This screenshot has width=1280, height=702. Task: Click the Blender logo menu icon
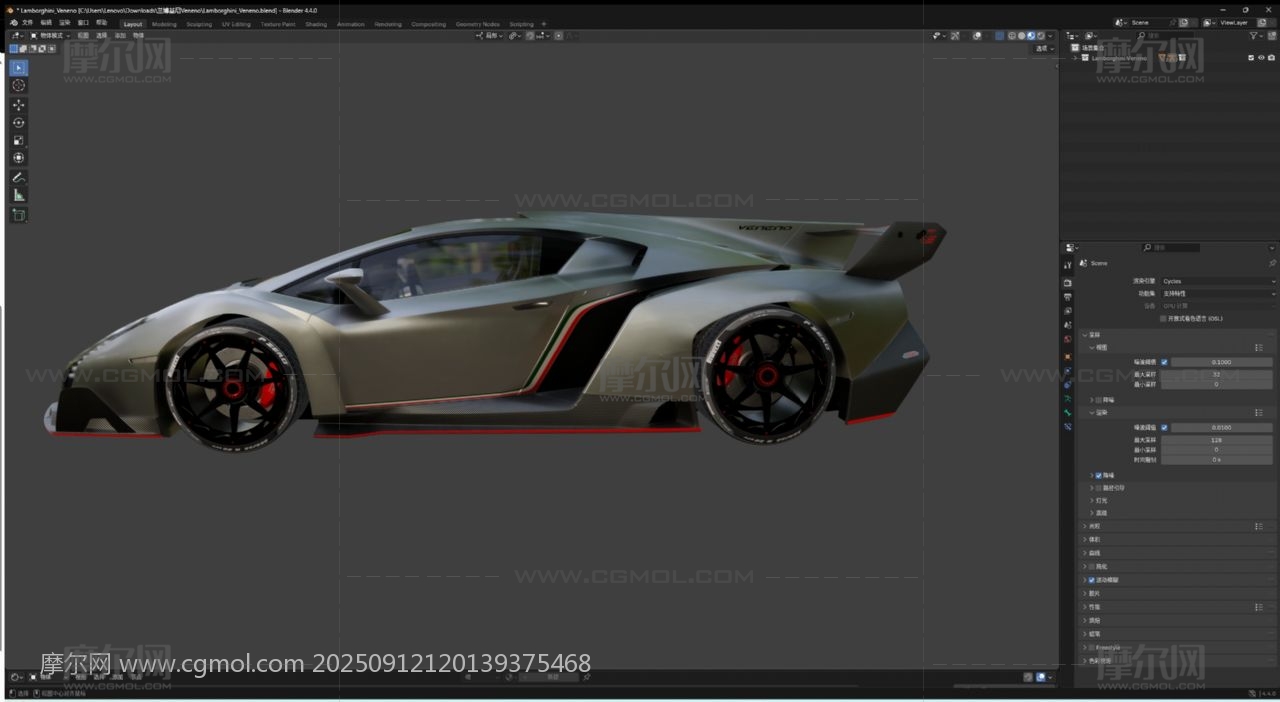(x=13, y=23)
